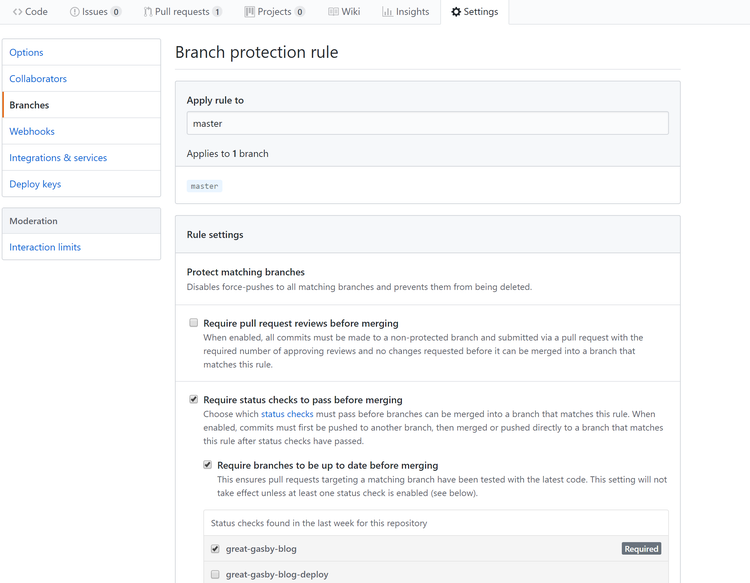Go to the Pull requests tab

click(x=182, y=12)
